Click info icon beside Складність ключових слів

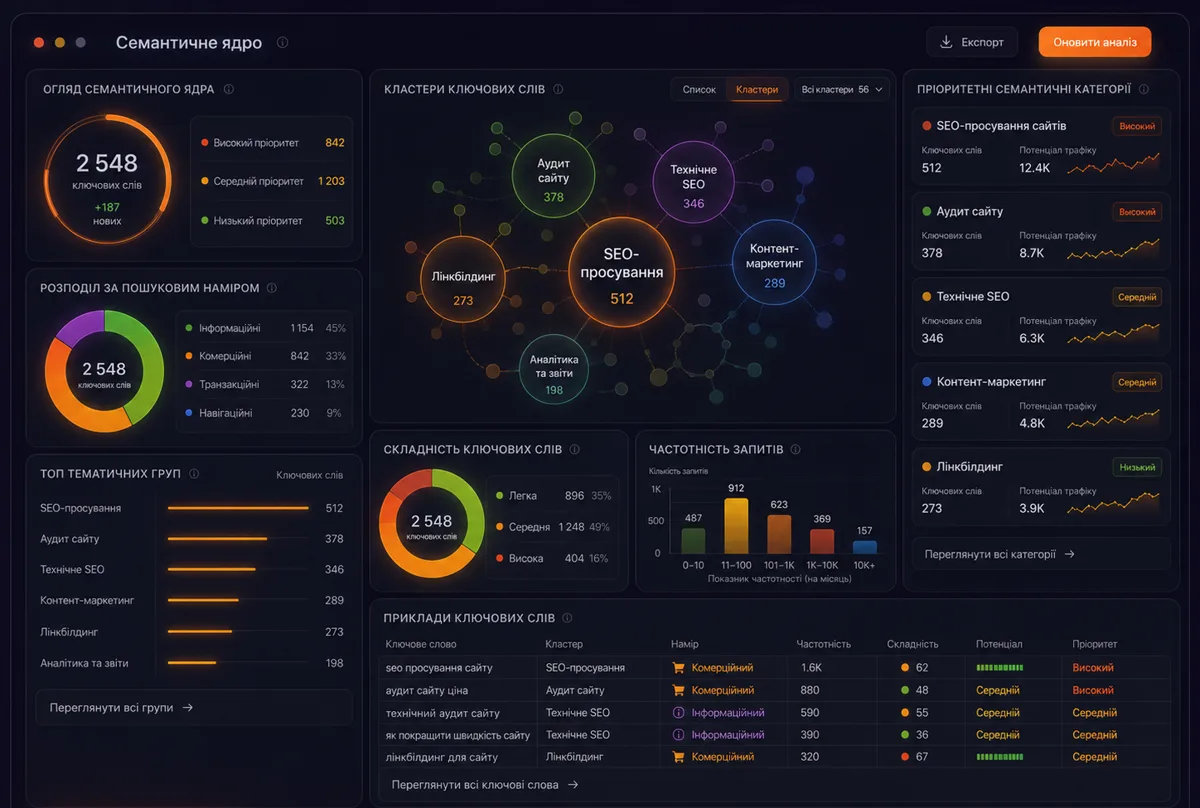coord(575,450)
